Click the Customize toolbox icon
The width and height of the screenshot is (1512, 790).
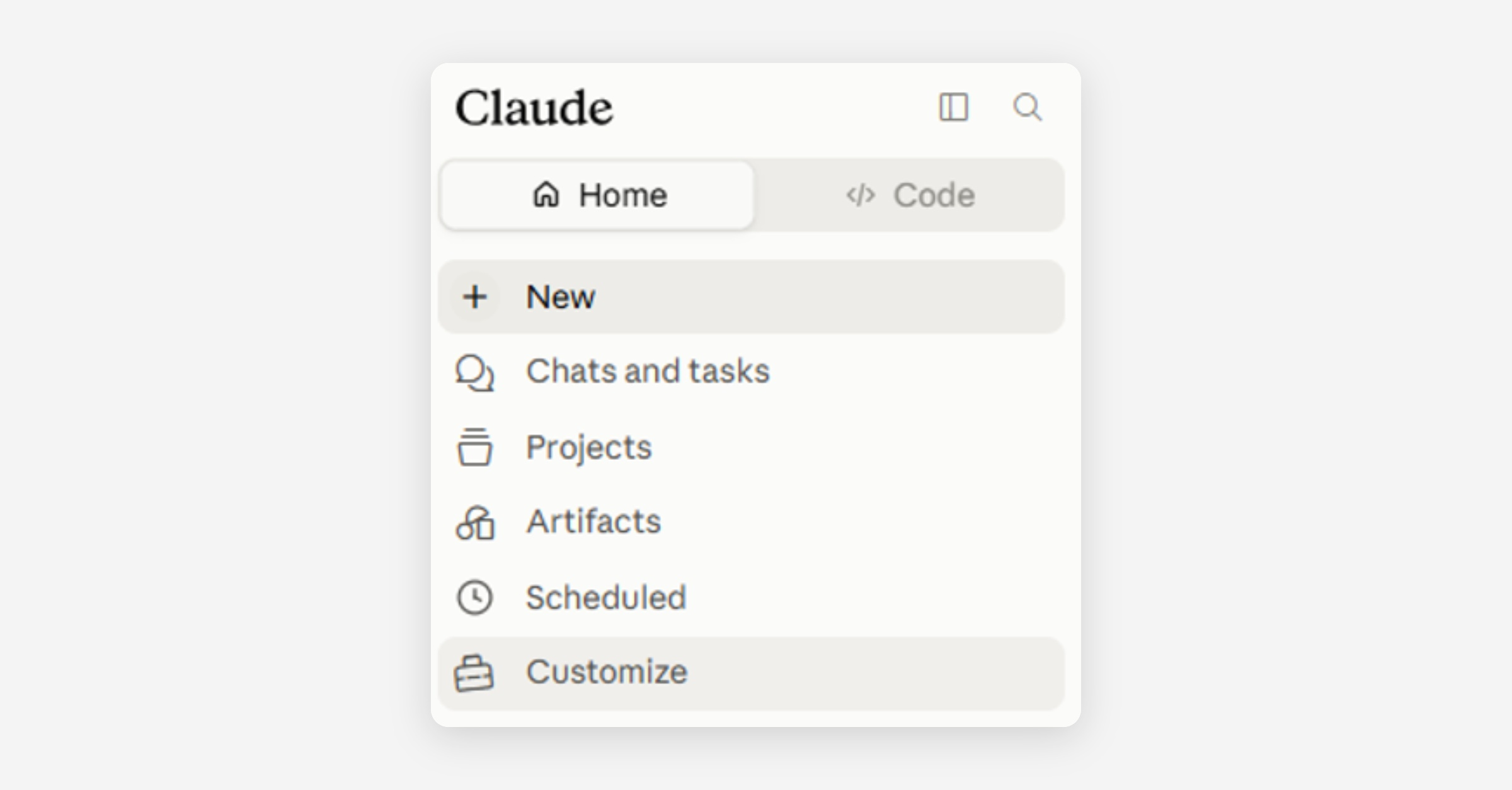tap(474, 673)
